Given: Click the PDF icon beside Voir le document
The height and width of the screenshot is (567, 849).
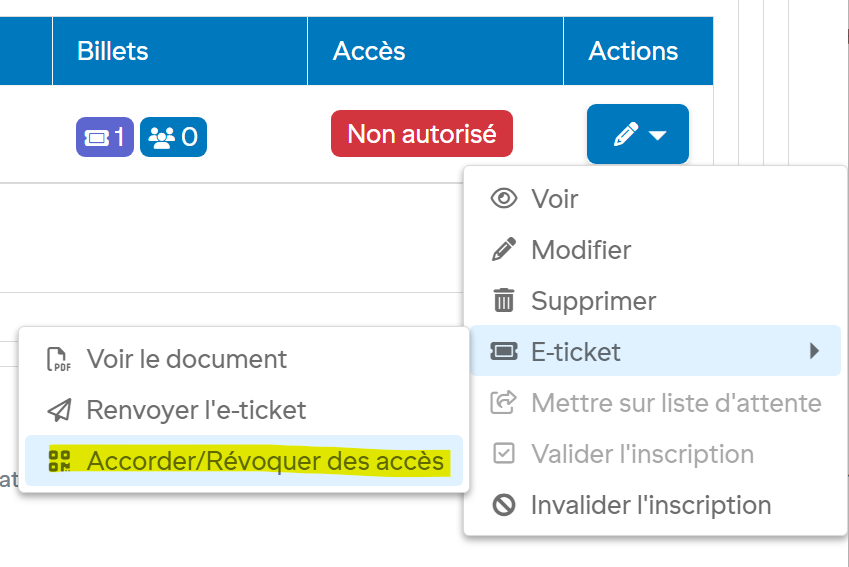Looking at the screenshot, I should point(60,359).
